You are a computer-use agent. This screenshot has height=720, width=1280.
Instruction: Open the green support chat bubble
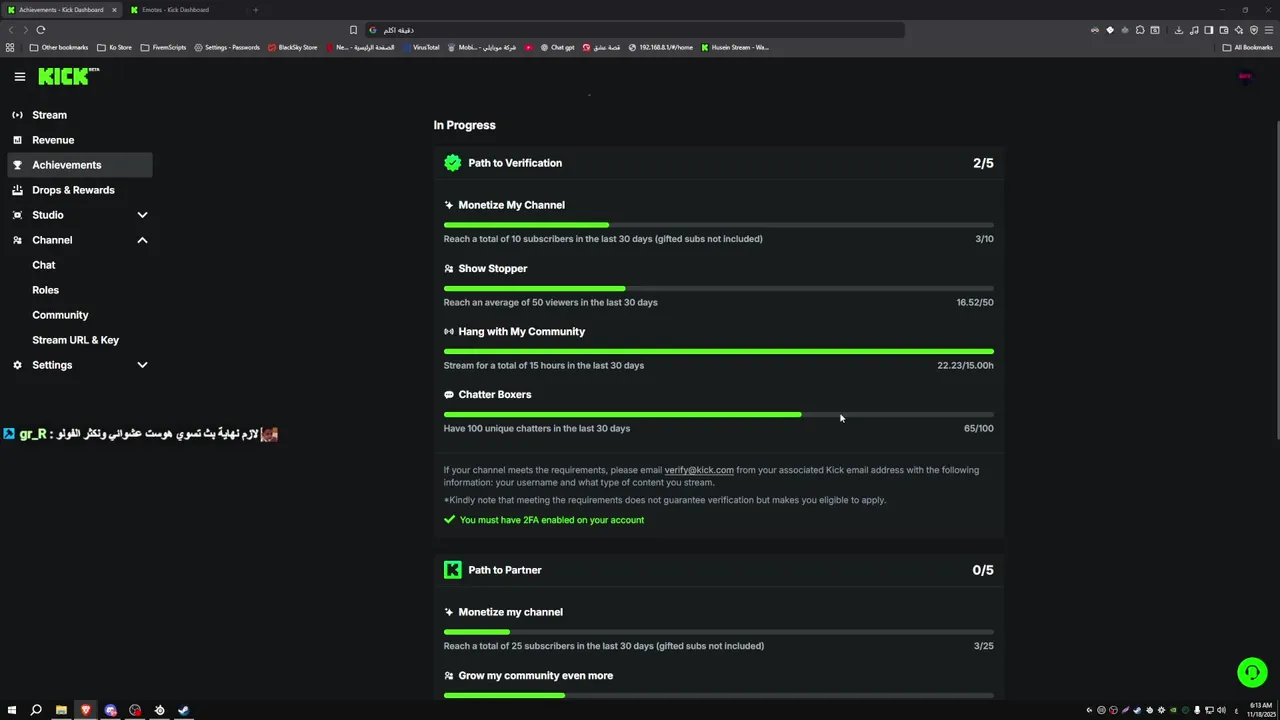(1252, 673)
